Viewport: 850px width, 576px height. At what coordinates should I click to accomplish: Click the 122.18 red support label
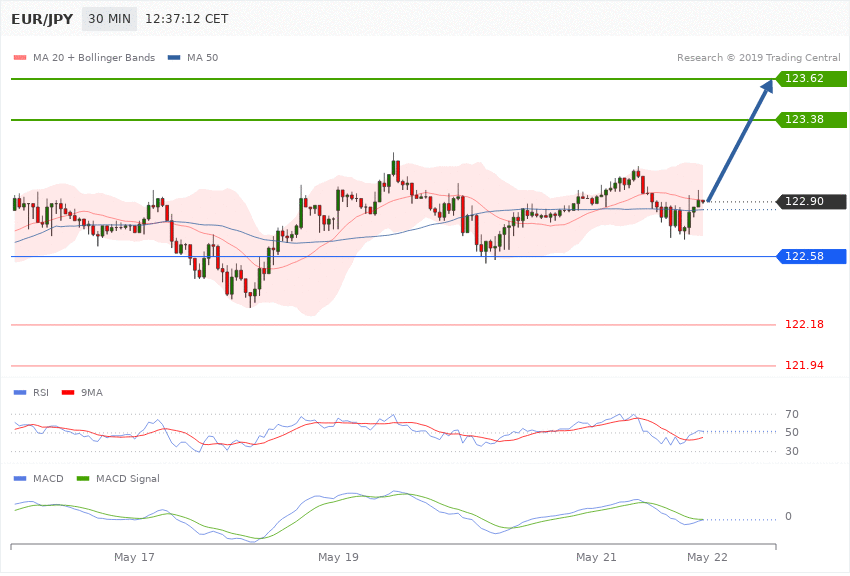[x=804, y=325]
